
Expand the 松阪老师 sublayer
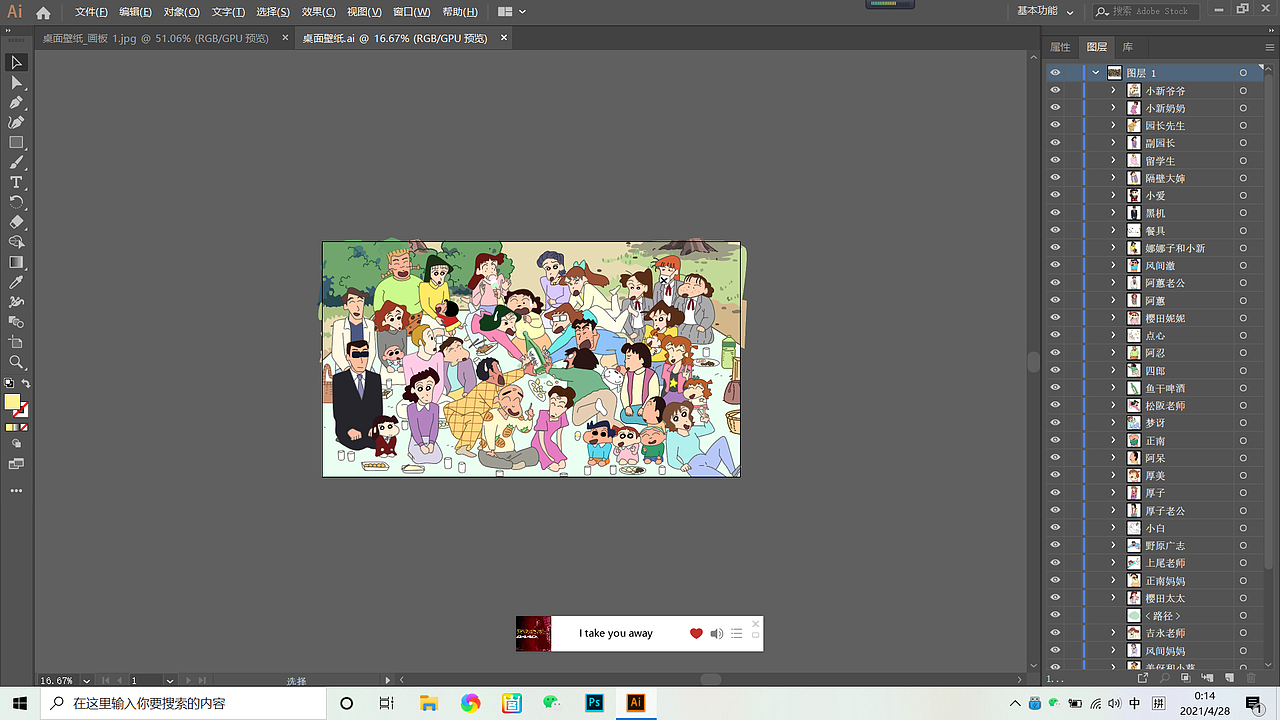tap(1113, 405)
